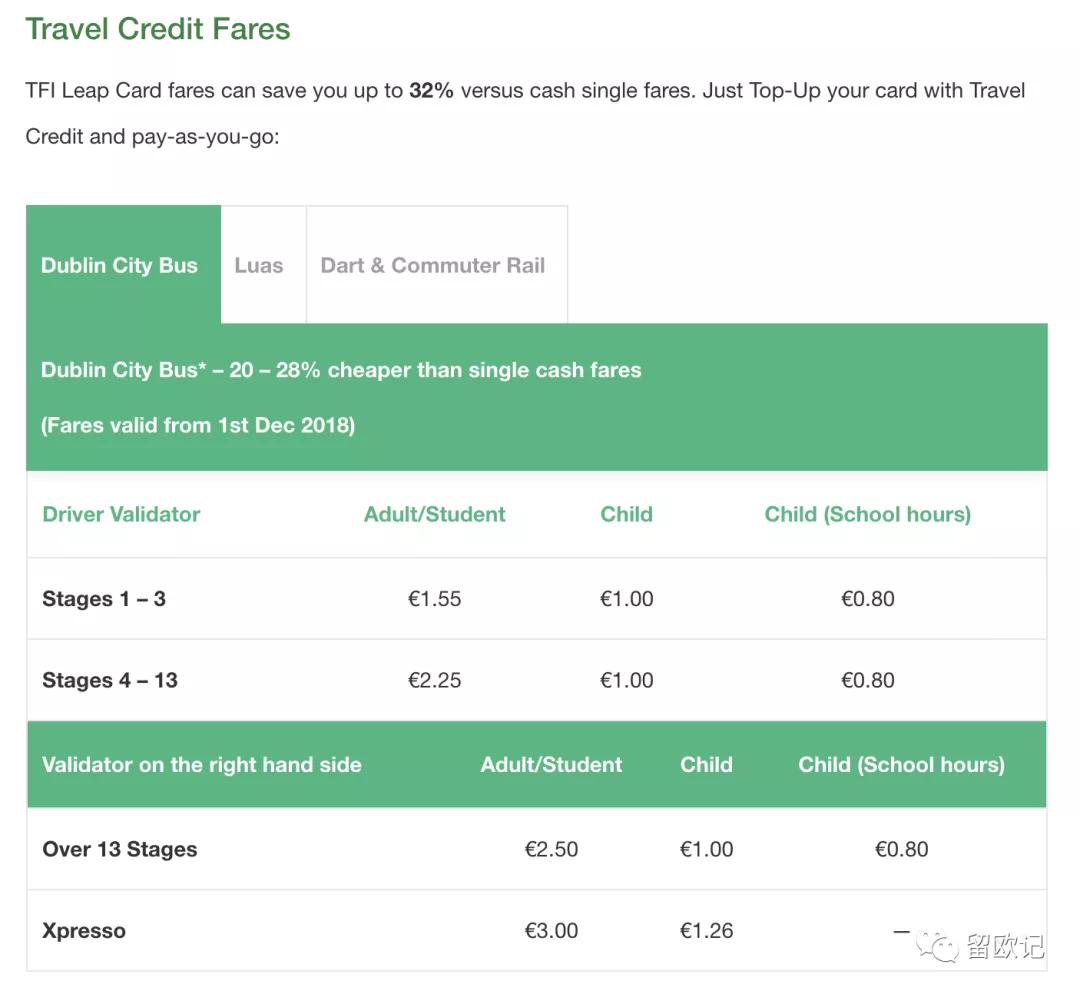
Task: Click the €3.00 Xpresso adult fare
Action: (552, 931)
